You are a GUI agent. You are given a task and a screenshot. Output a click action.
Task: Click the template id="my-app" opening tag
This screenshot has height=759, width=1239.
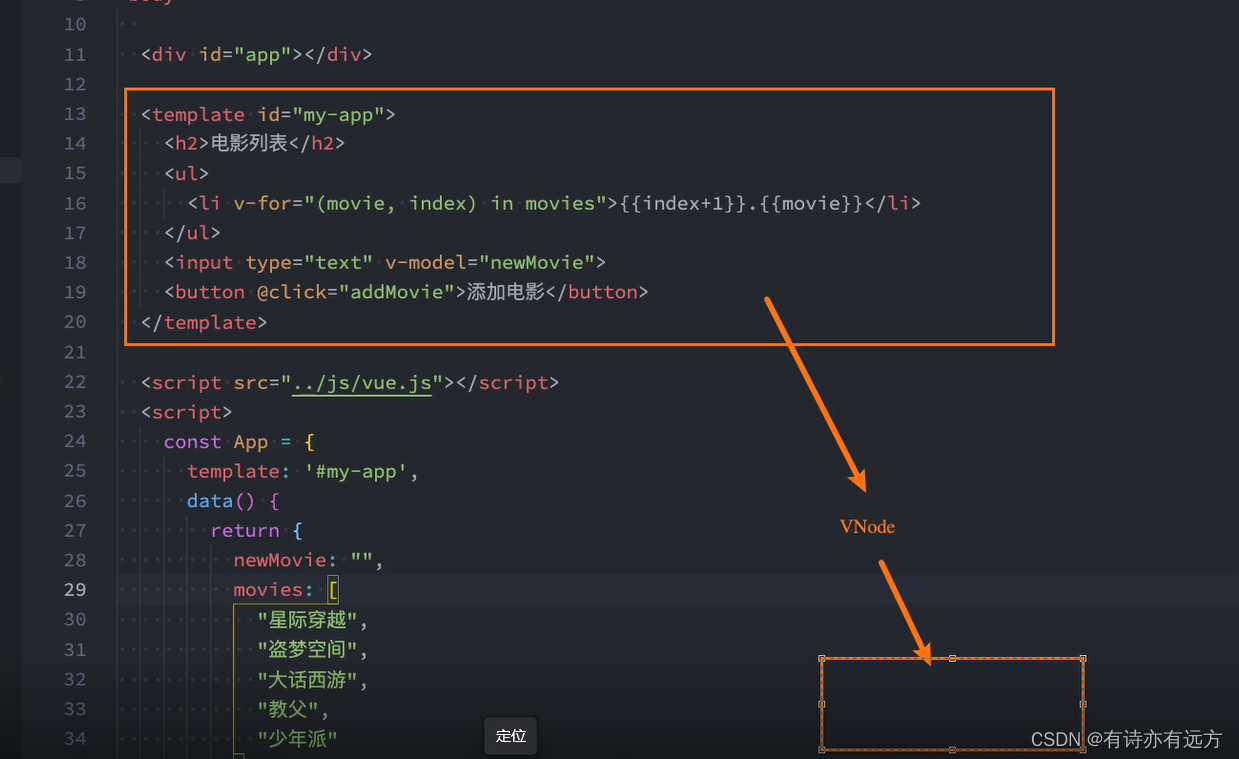(x=268, y=115)
